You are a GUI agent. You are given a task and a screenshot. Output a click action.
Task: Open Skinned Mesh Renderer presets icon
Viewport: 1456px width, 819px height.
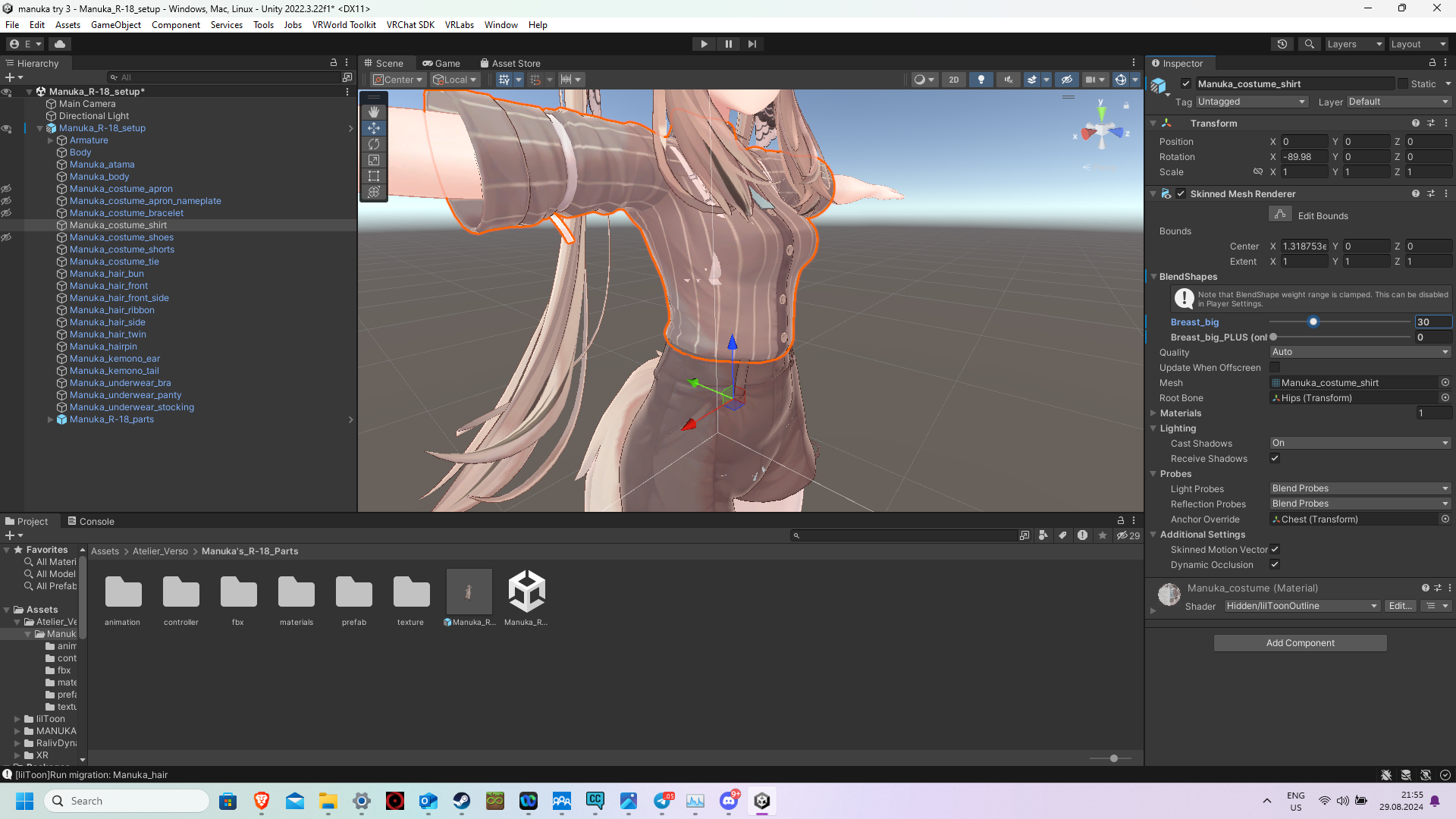point(1431,193)
